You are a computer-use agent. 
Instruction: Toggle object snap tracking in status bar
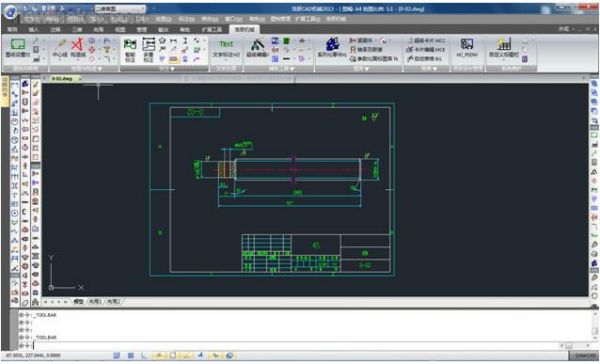pyautogui.click(x=186, y=356)
